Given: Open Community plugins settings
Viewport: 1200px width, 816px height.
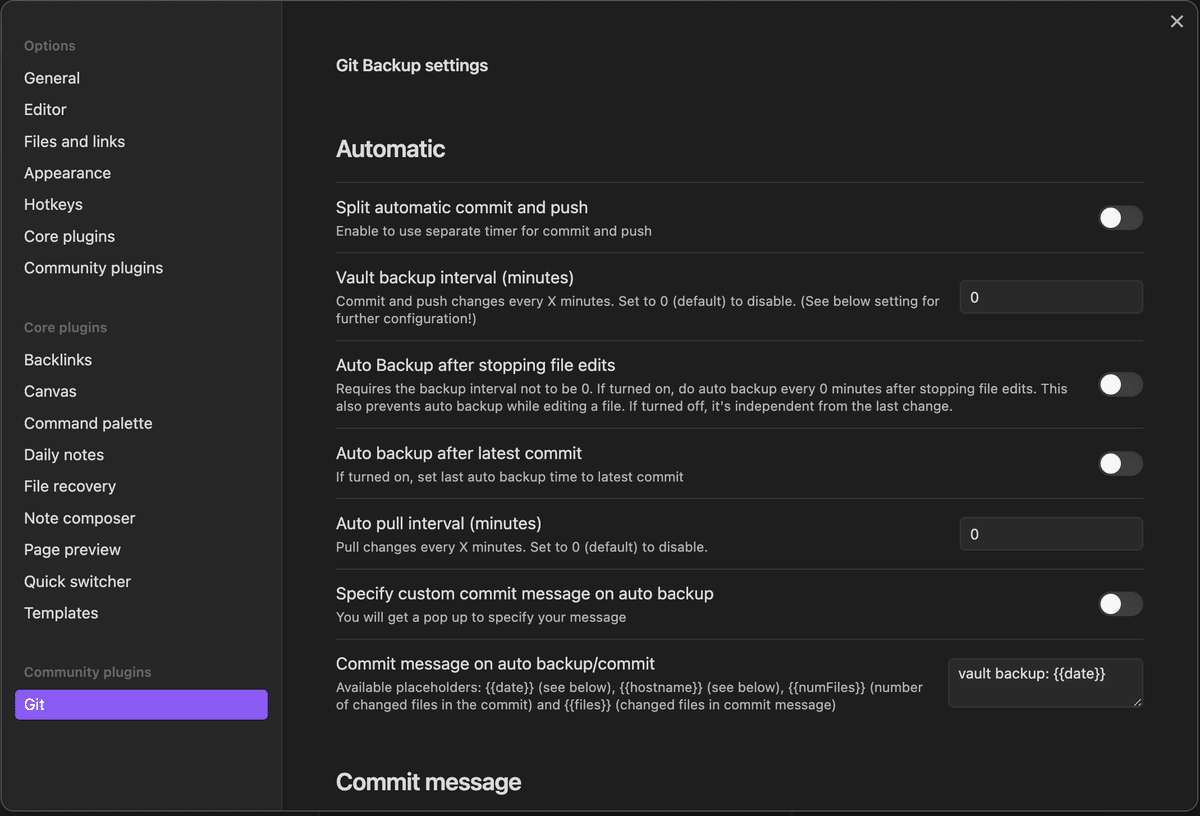Looking at the screenshot, I should point(93,268).
